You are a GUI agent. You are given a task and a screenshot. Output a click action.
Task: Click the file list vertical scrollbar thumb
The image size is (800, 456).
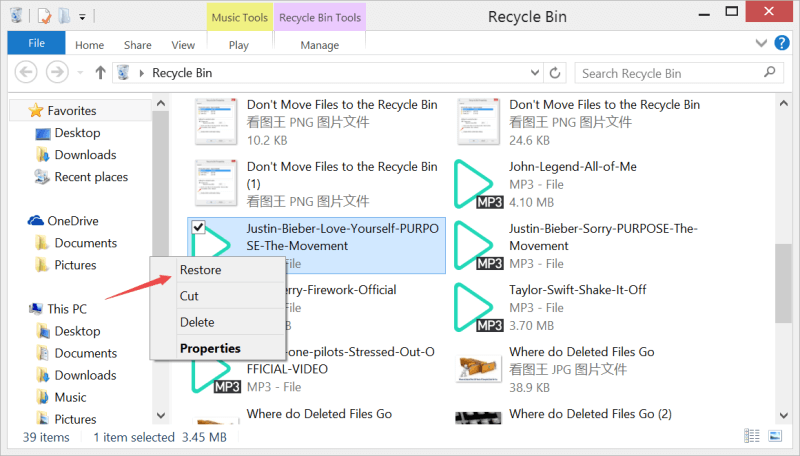tap(783, 284)
